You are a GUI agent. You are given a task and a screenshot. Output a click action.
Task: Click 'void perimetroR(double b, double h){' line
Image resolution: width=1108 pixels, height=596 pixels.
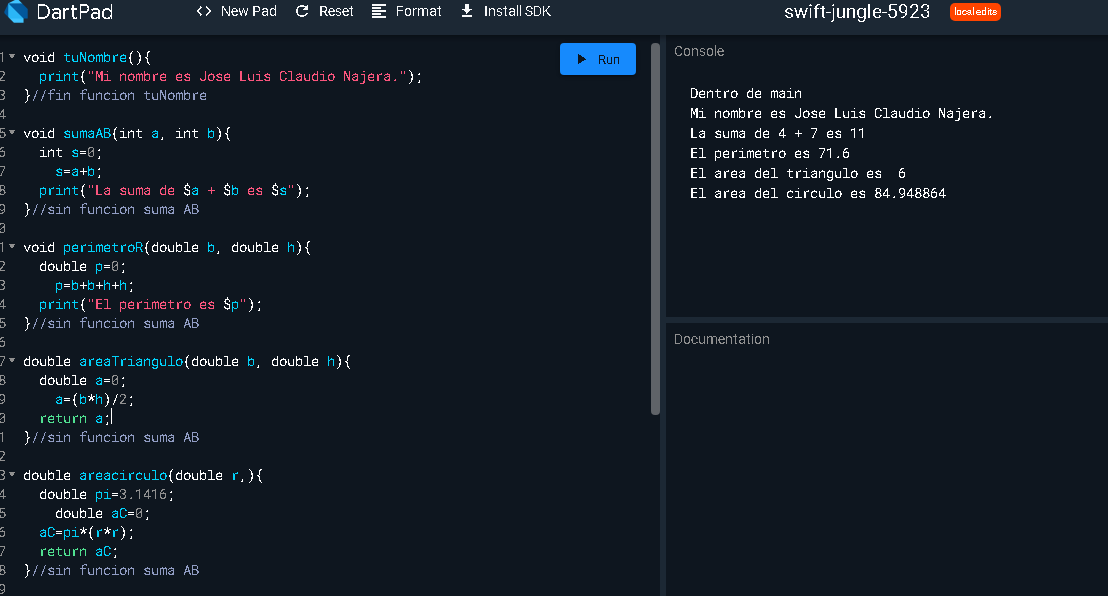coord(167,247)
